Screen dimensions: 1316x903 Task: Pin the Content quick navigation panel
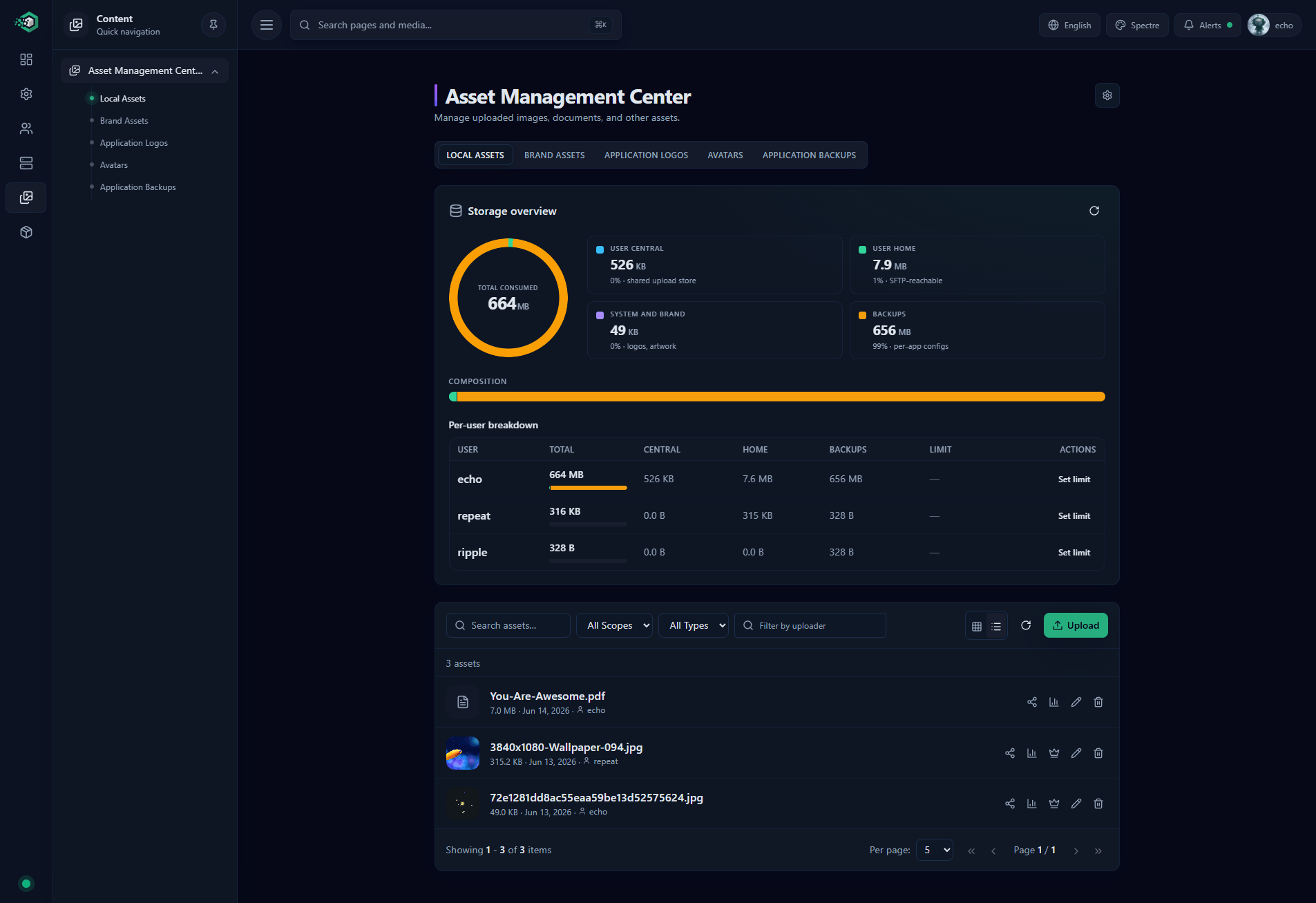coord(213,25)
